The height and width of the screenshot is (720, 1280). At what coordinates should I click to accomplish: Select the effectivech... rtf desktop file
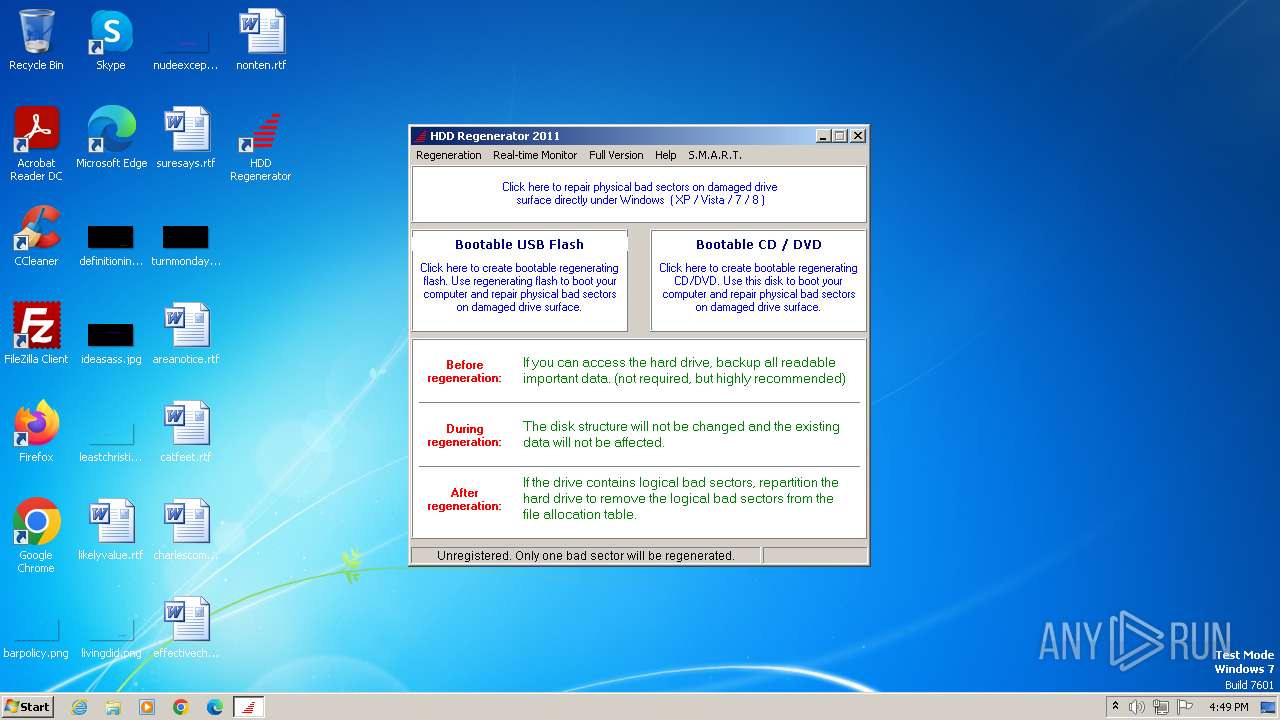coord(186,628)
